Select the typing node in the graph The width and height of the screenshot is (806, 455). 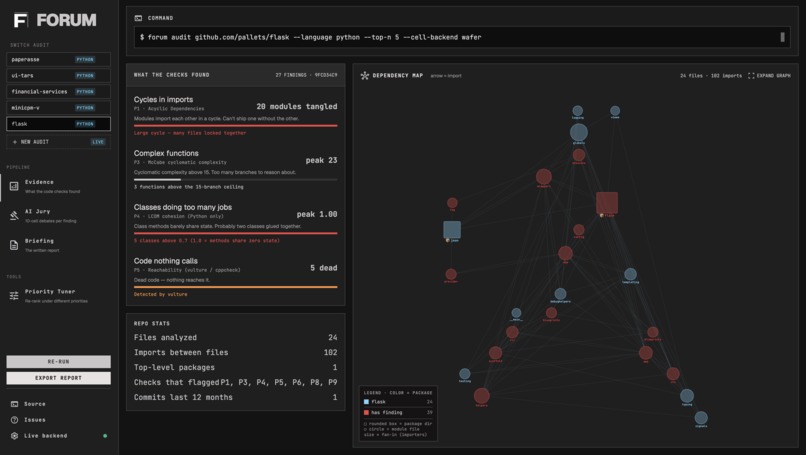687,396
